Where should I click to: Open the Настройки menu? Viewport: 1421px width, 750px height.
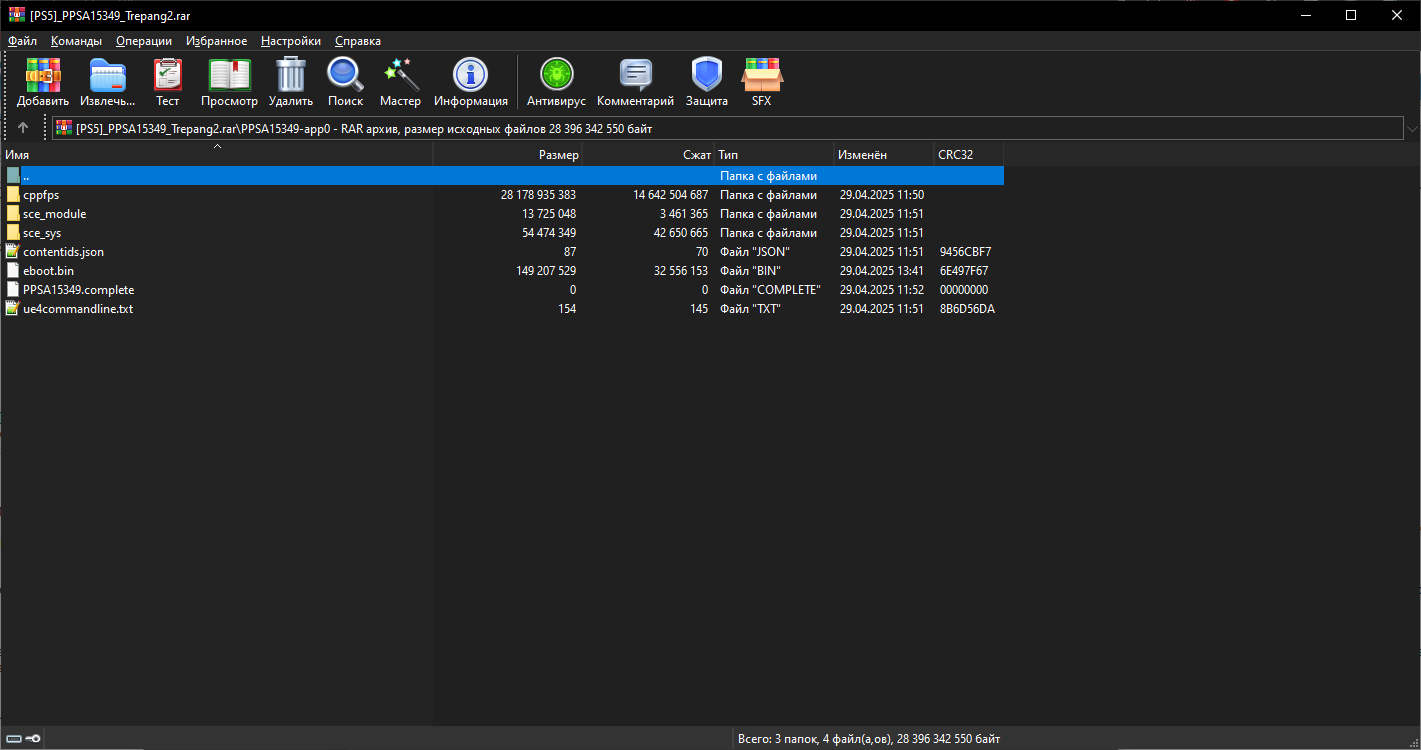pyautogui.click(x=290, y=41)
